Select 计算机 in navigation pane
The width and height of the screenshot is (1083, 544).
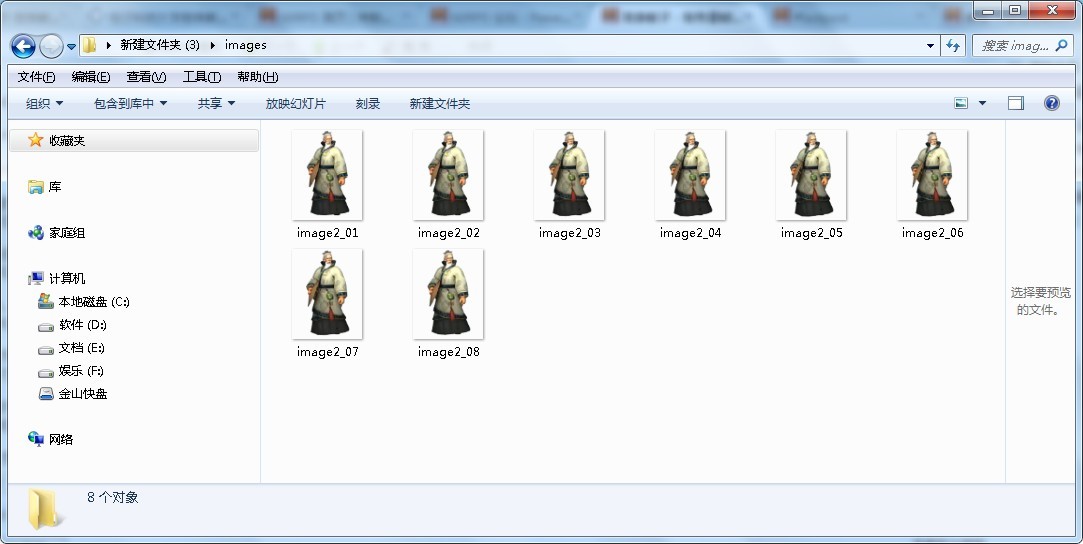pyautogui.click(x=67, y=279)
